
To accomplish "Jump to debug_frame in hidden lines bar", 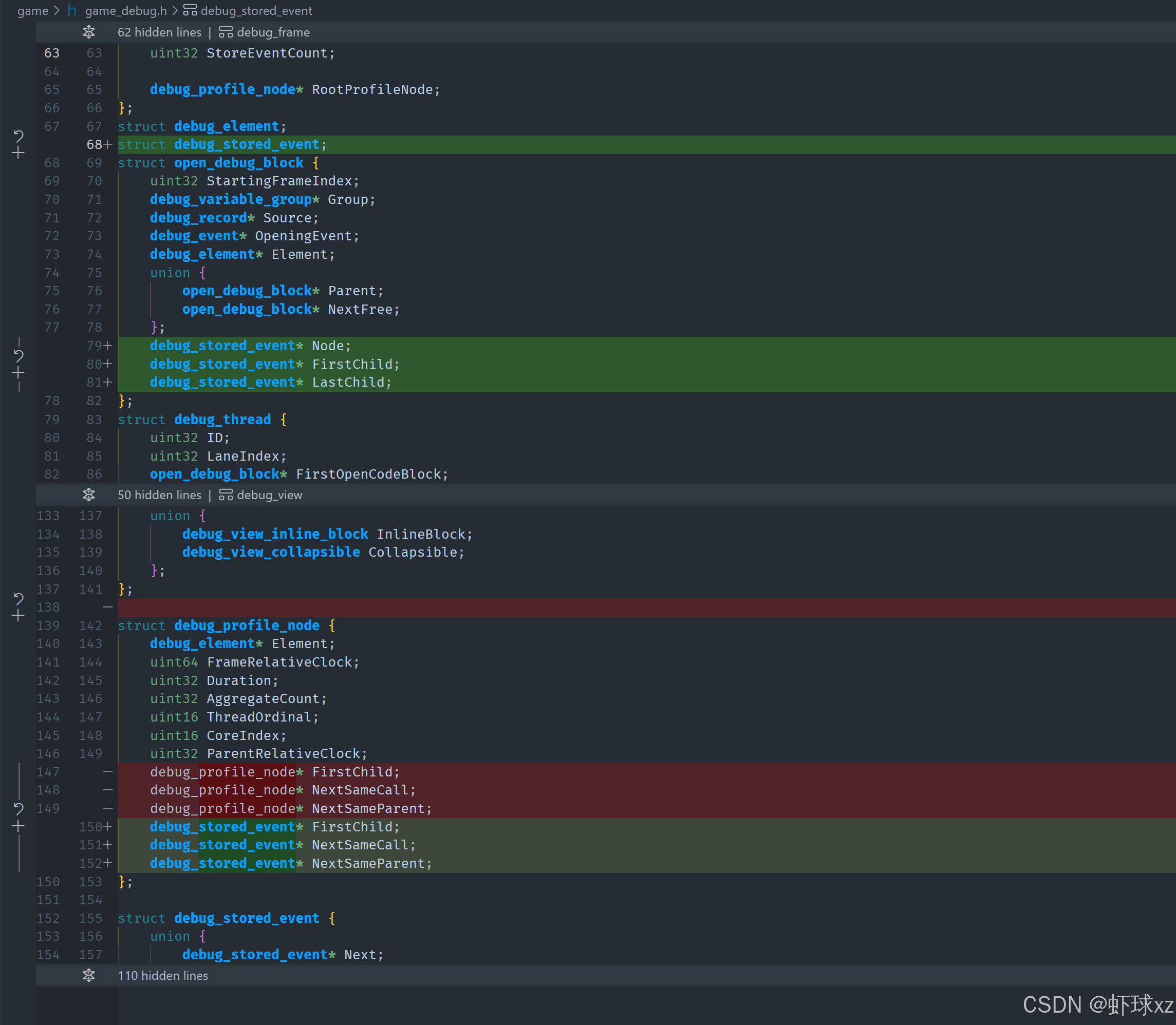I will coord(273,32).
